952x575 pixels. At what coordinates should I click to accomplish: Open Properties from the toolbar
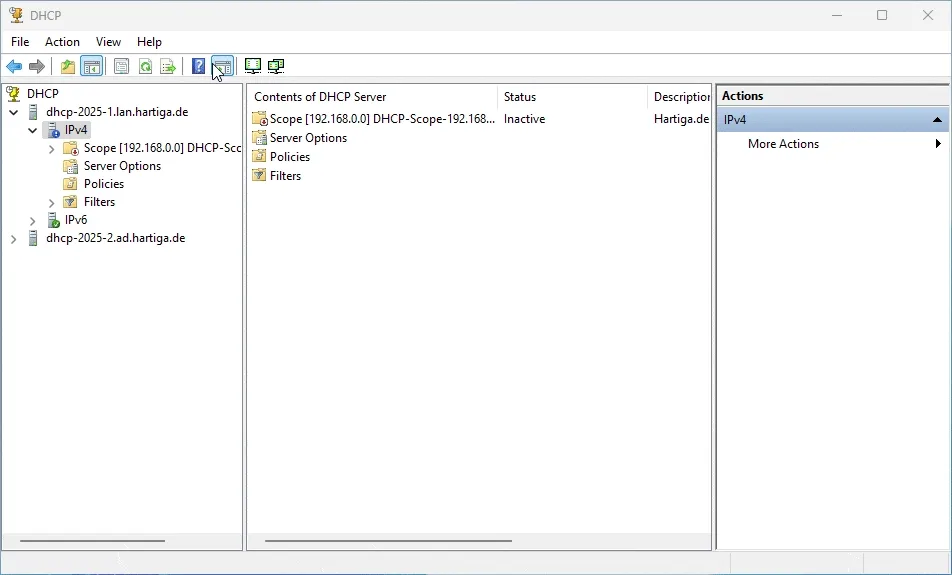pyautogui.click(x=121, y=66)
